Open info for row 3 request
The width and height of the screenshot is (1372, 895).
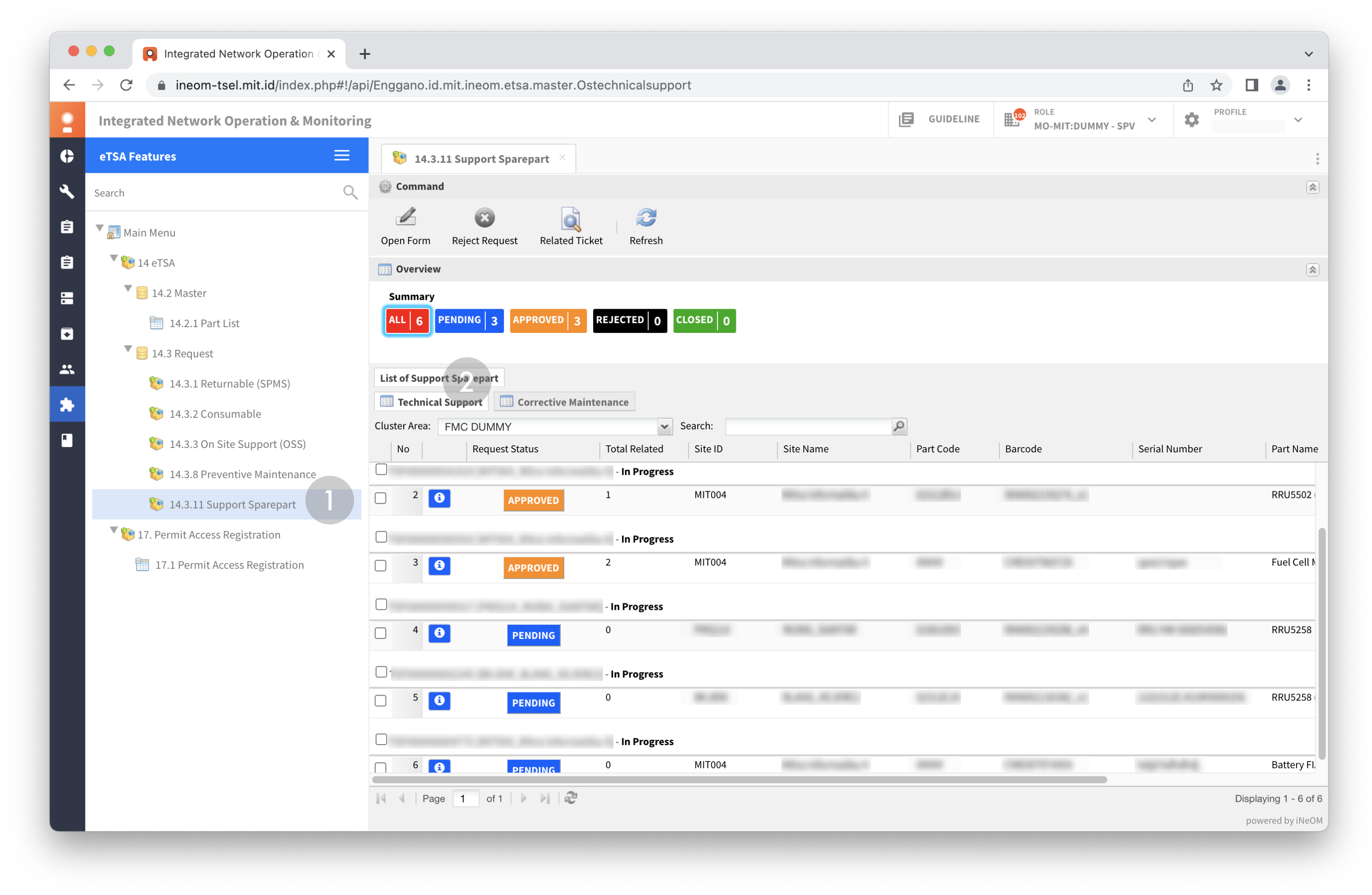point(439,566)
